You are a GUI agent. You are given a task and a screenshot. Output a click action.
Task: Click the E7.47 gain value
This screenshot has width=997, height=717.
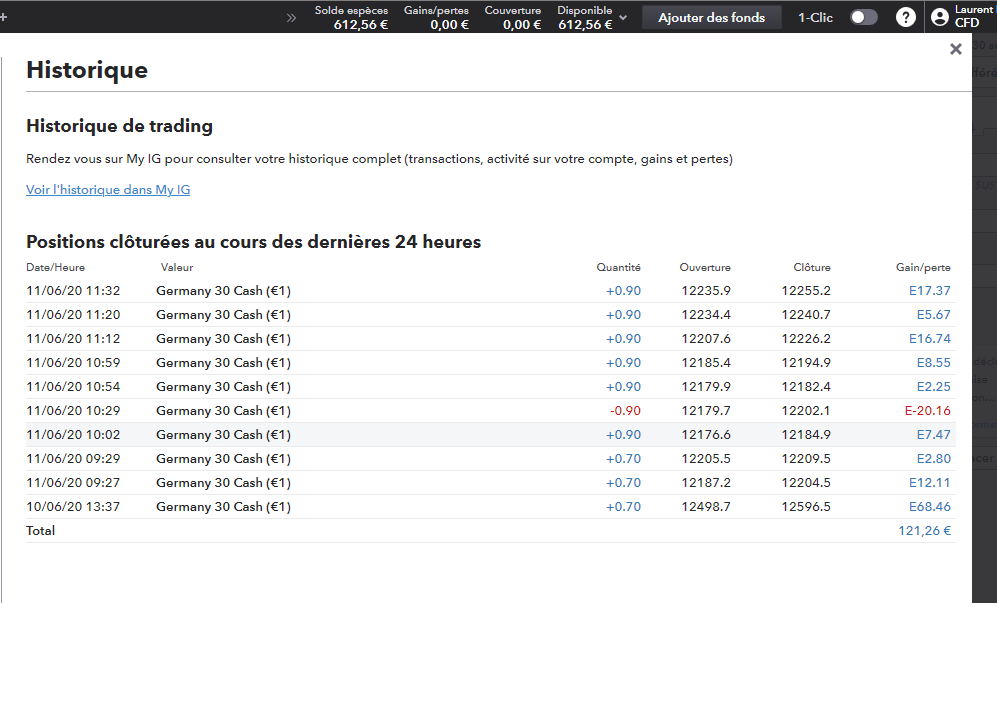[933, 435]
